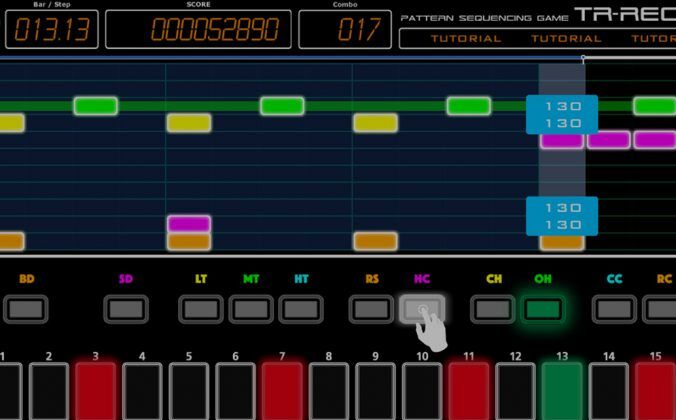Select the CC crash cymbal button
Viewport: 676px width, 420px height.
click(614, 309)
